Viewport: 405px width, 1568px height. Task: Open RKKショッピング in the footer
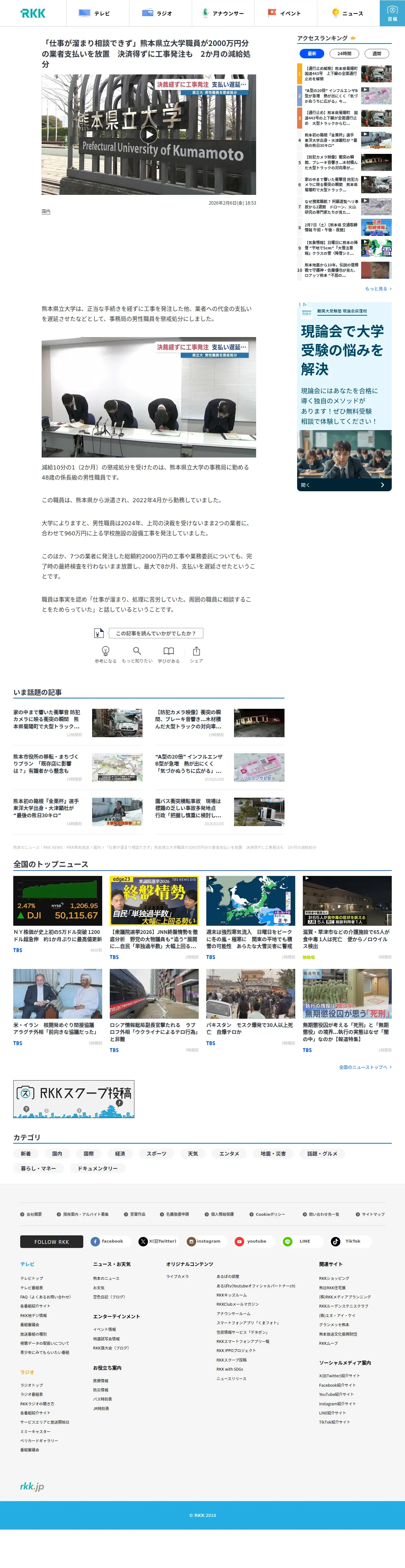point(334,1278)
